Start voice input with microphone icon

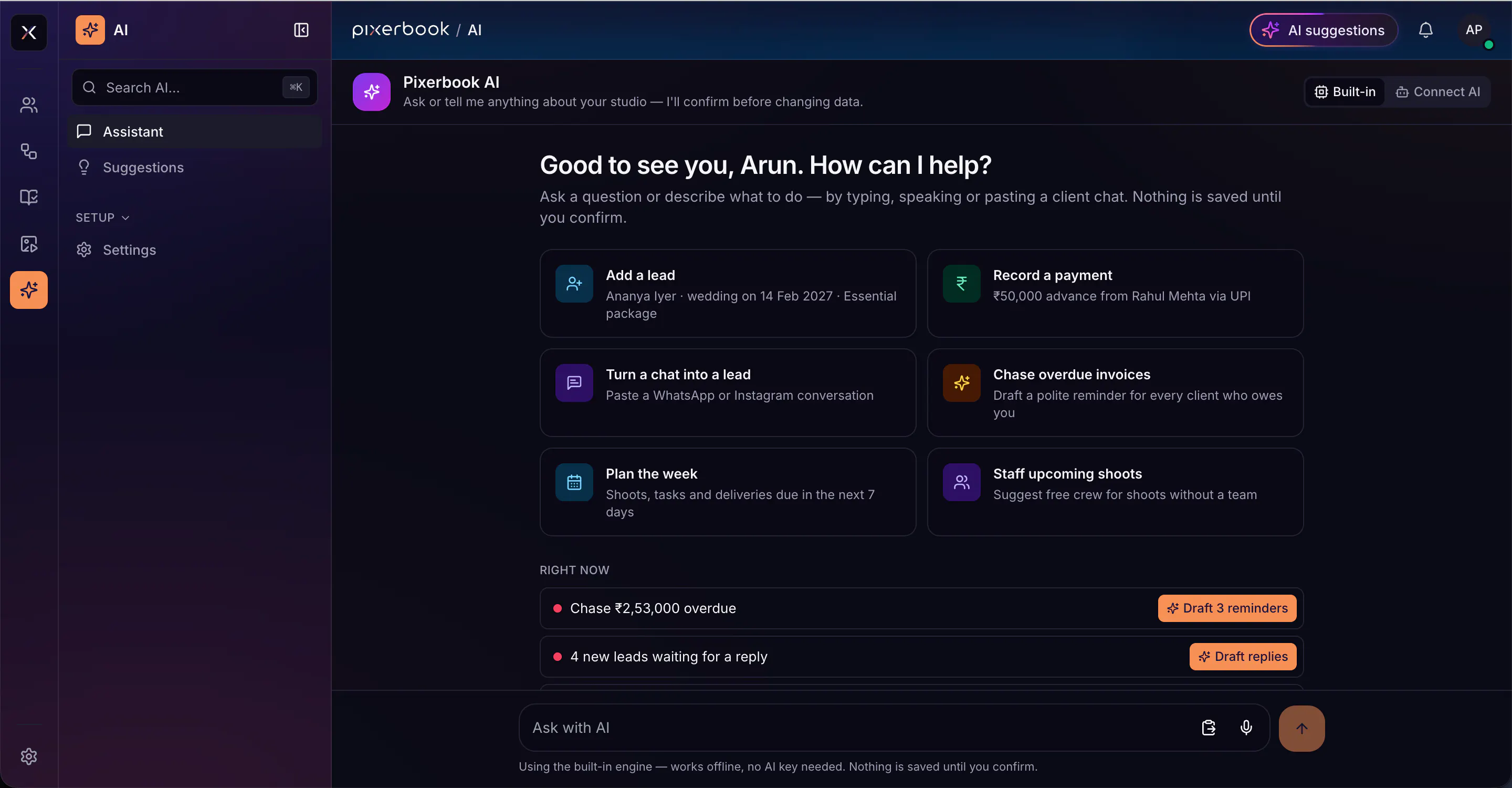coord(1246,728)
